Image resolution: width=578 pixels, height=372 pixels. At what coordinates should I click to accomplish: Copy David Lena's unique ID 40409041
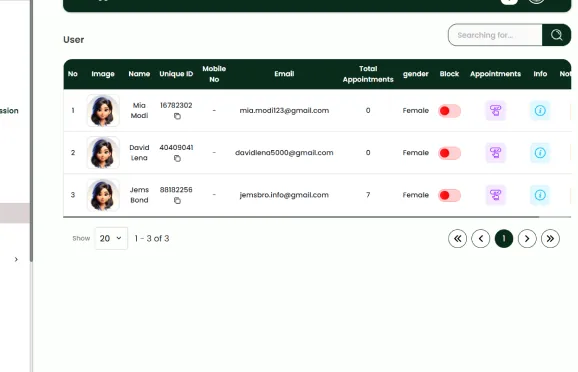click(x=177, y=158)
